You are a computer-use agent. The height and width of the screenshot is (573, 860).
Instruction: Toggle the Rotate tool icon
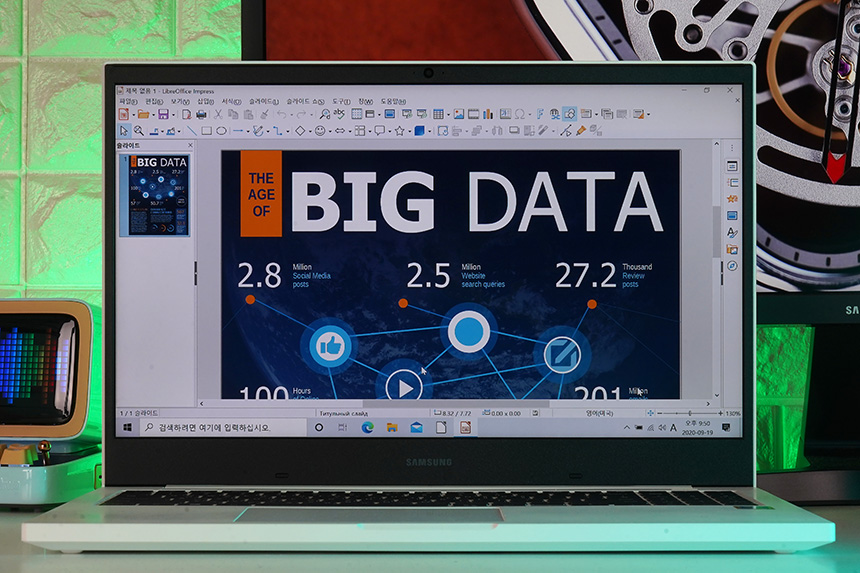tap(443, 131)
